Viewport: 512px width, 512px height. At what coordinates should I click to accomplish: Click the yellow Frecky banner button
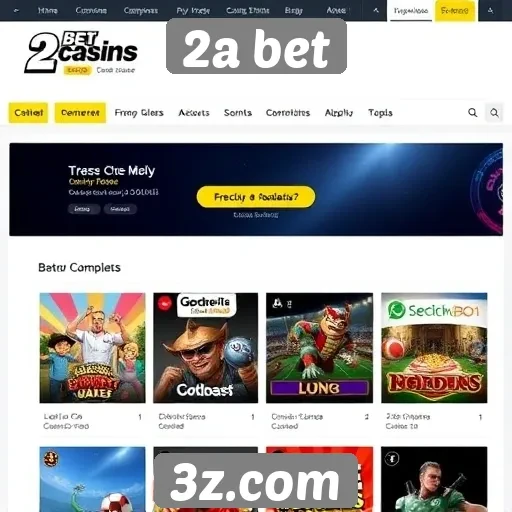click(x=256, y=197)
